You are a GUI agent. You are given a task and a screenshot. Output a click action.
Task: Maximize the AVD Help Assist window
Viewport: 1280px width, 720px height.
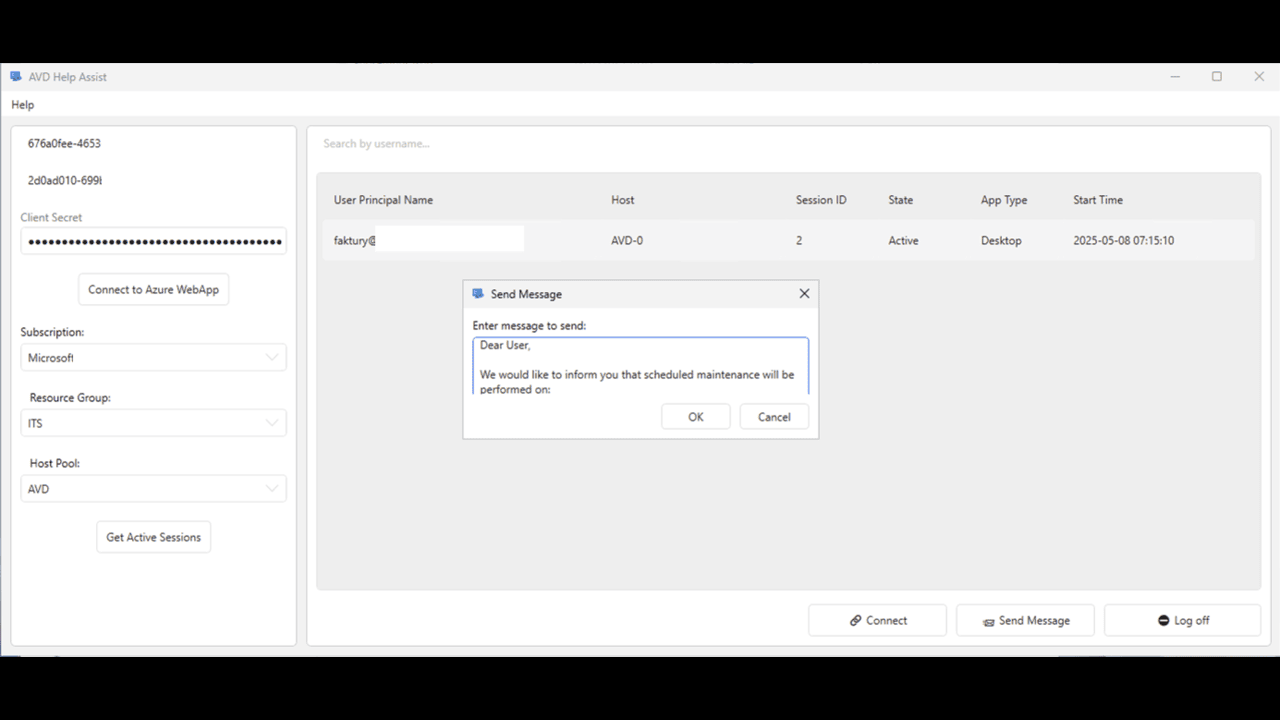click(1217, 77)
